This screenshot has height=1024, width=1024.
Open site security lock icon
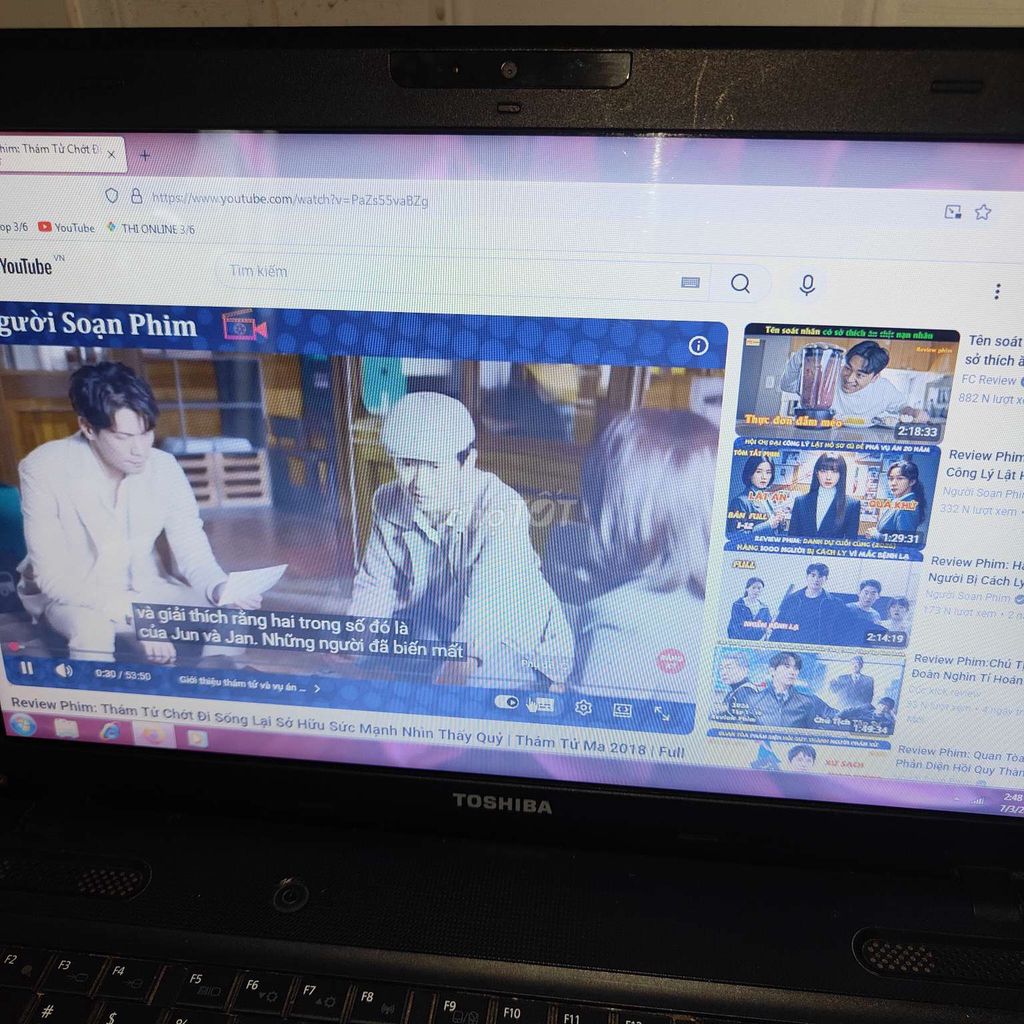(x=136, y=196)
